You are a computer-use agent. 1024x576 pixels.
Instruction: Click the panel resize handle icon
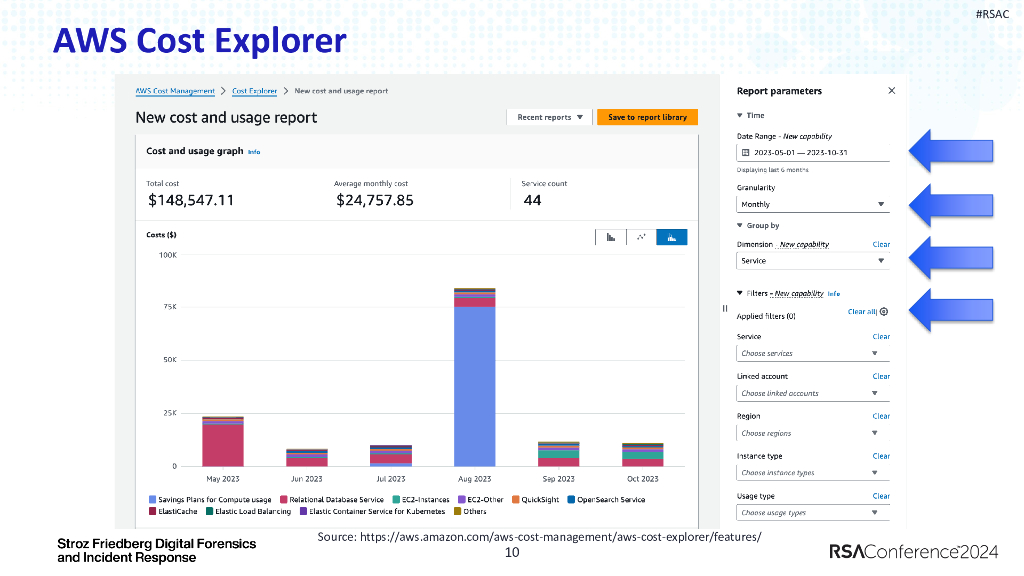click(725, 308)
